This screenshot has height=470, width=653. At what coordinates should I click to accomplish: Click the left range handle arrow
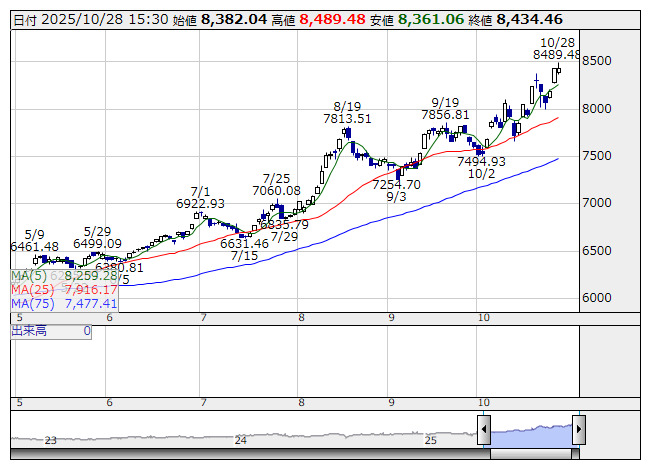tap(484, 429)
